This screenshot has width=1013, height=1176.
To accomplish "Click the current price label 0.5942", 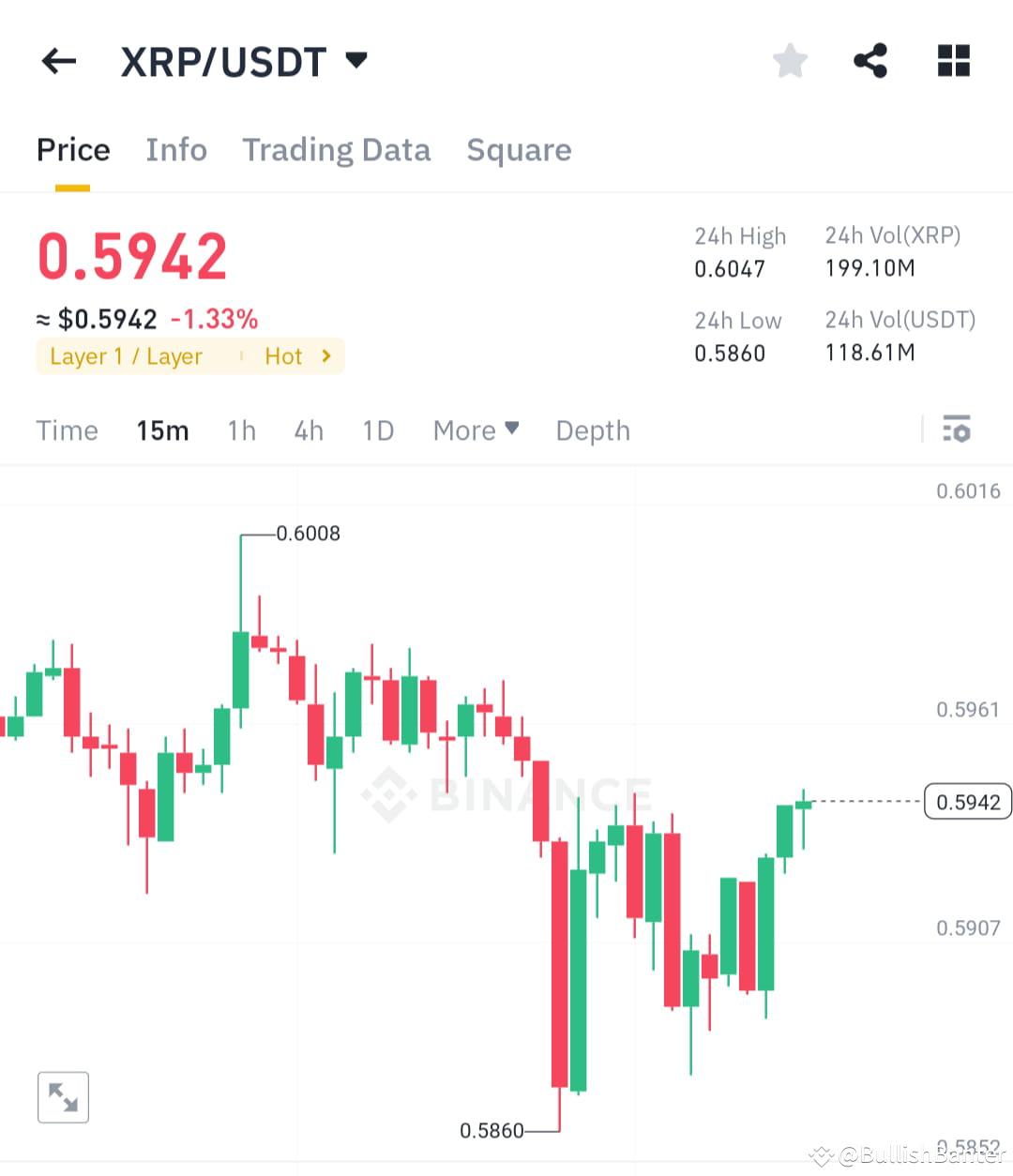I will 967,802.
